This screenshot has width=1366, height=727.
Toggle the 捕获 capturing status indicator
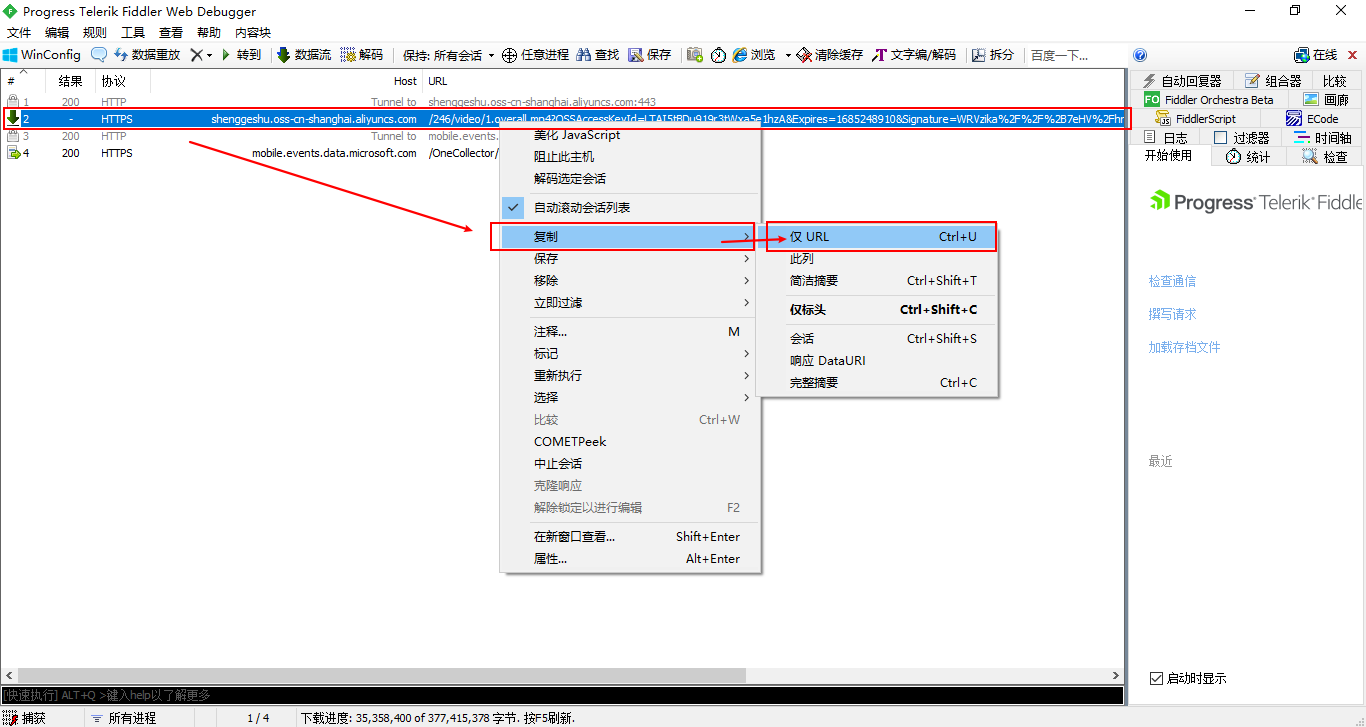(x=25, y=718)
